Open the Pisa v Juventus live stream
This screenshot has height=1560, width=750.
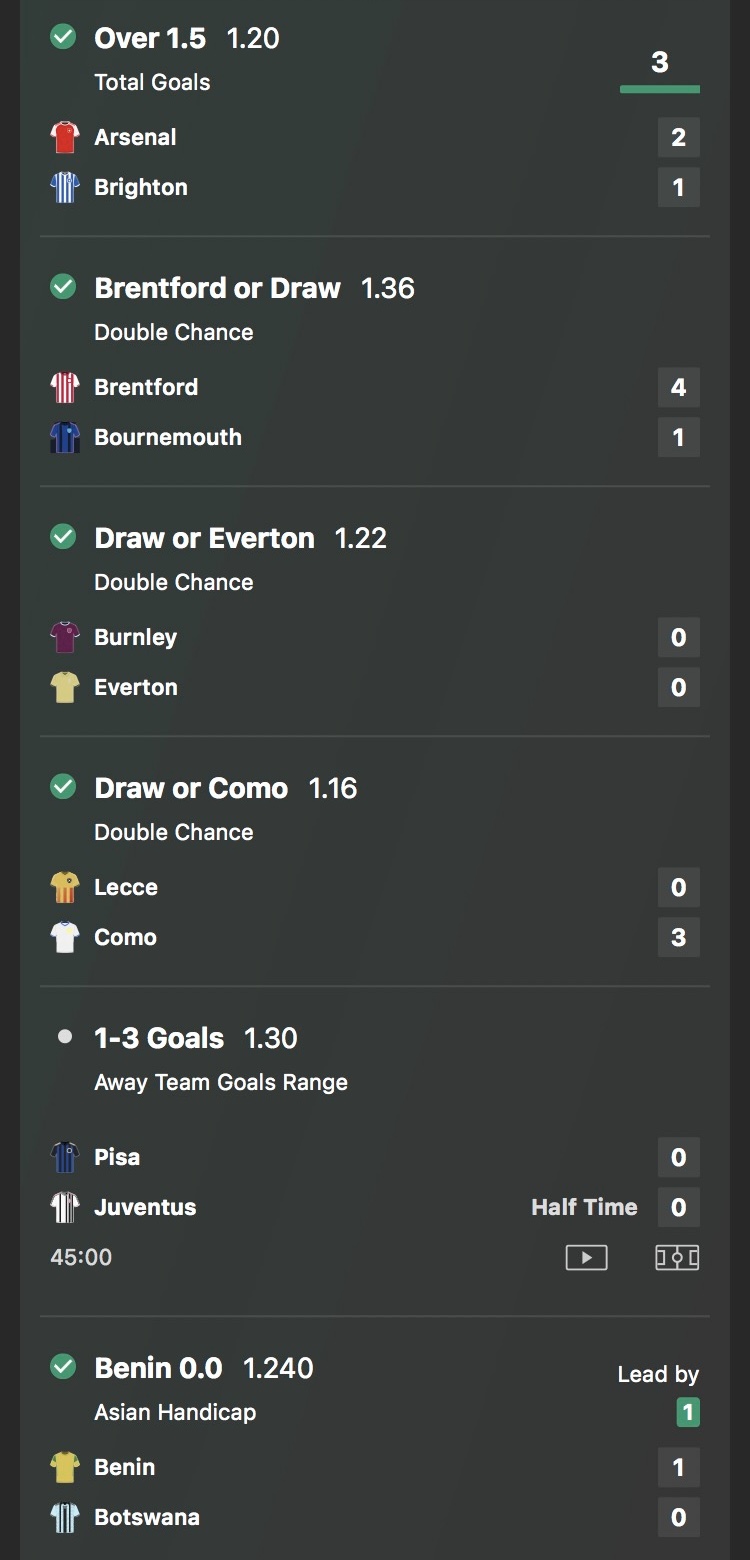click(586, 1257)
